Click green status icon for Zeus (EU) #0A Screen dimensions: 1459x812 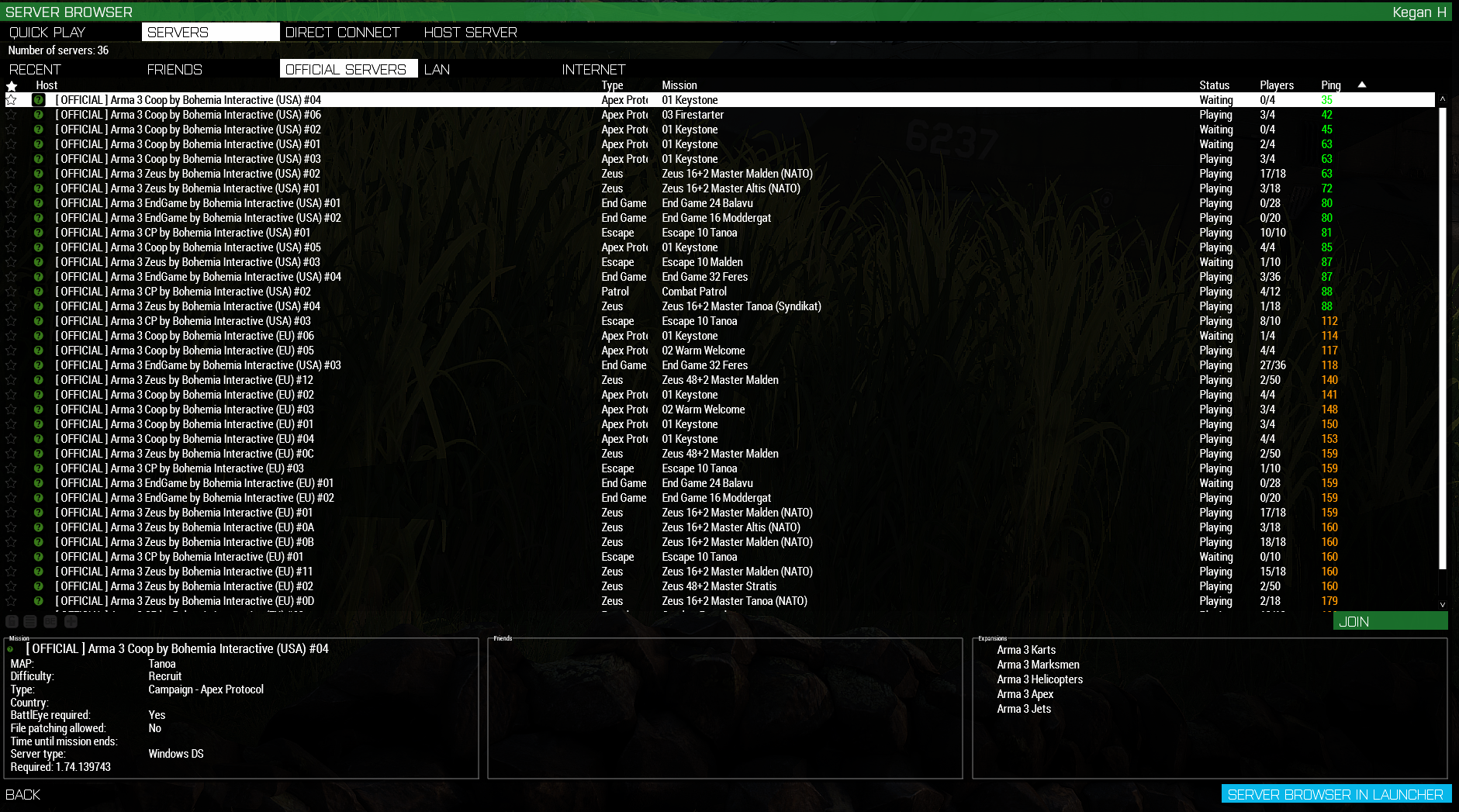pos(38,527)
